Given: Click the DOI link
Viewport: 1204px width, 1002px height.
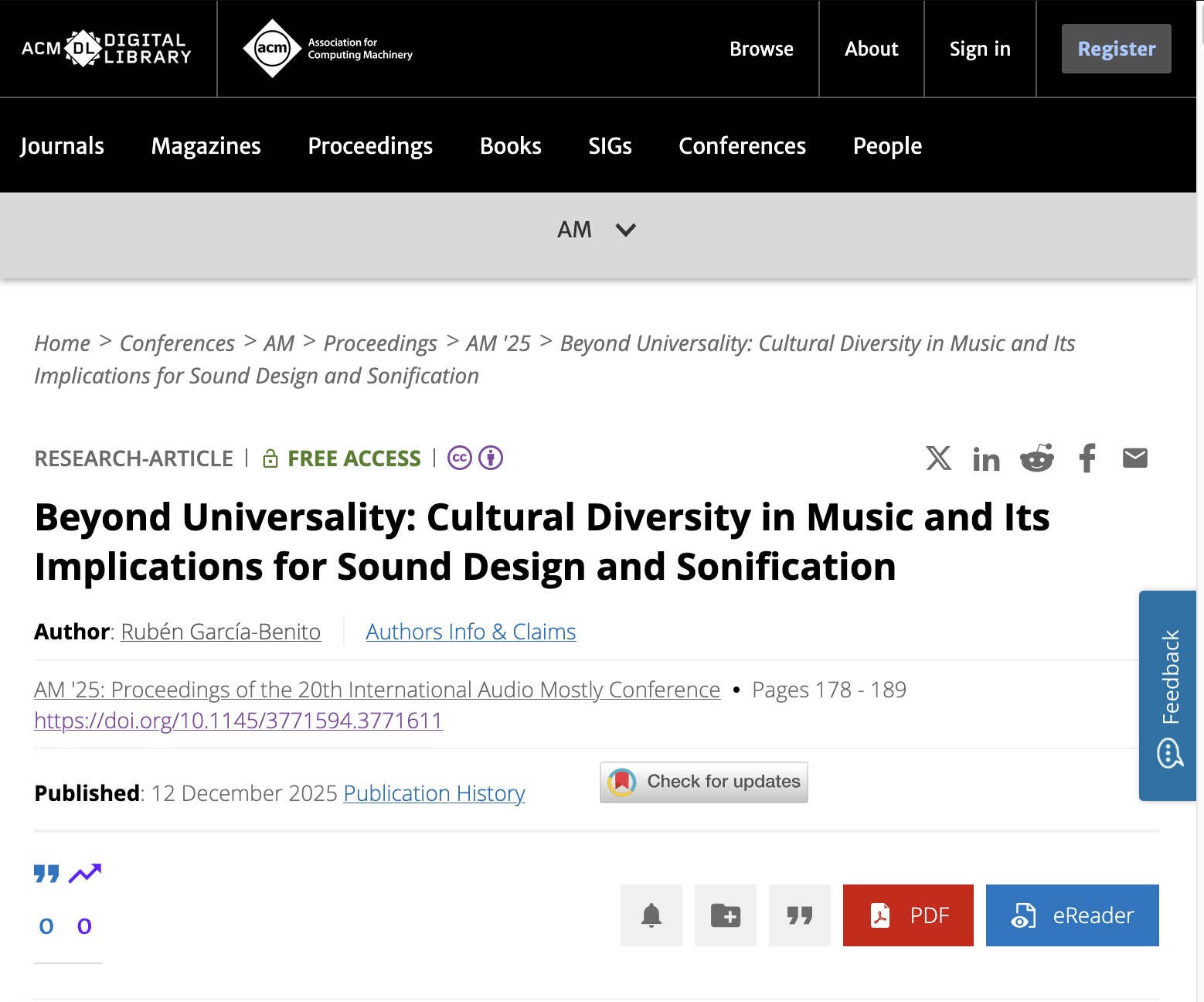Looking at the screenshot, I should click(x=238, y=721).
